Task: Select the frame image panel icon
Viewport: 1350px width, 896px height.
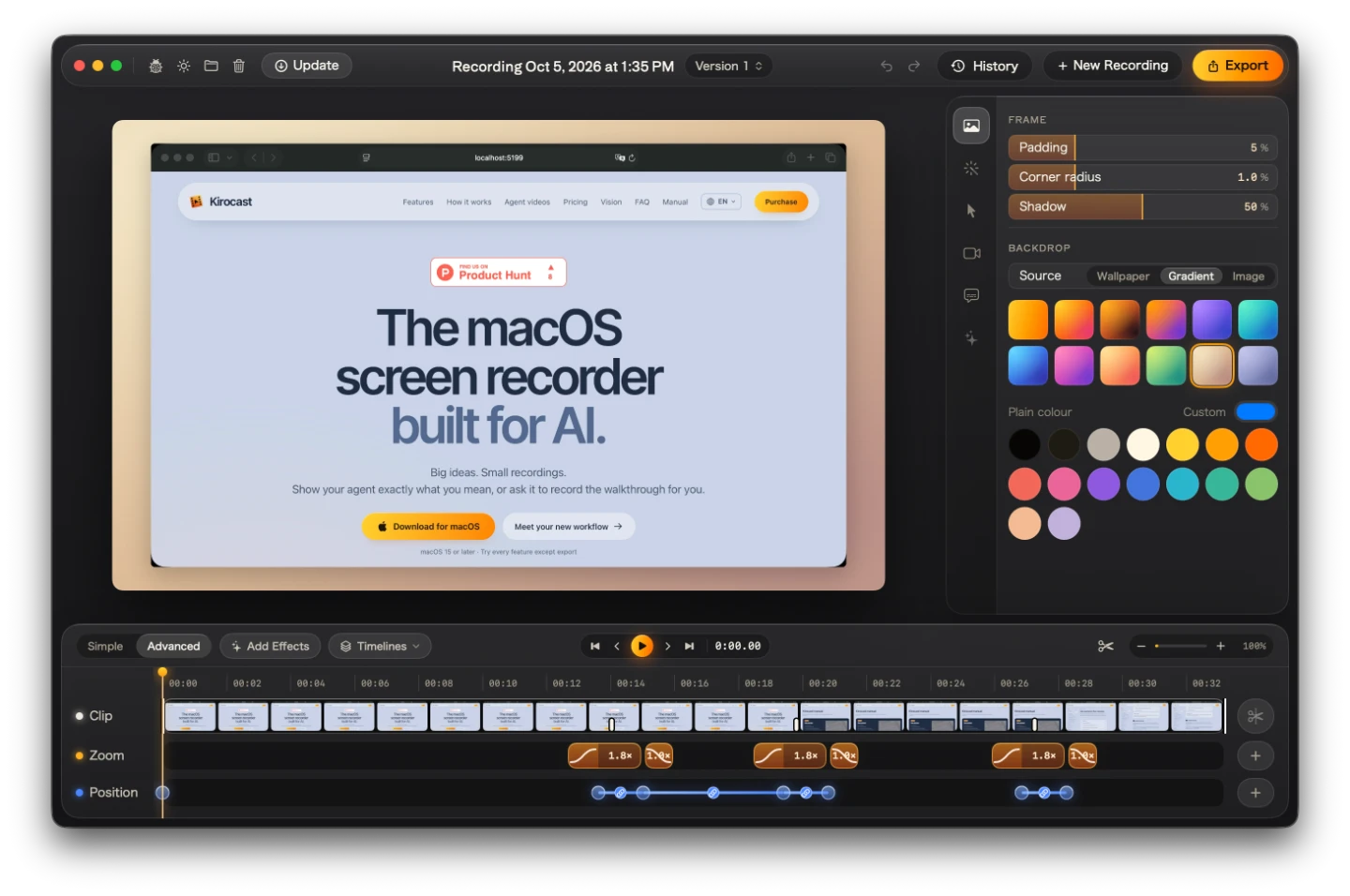Action: click(x=971, y=126)
